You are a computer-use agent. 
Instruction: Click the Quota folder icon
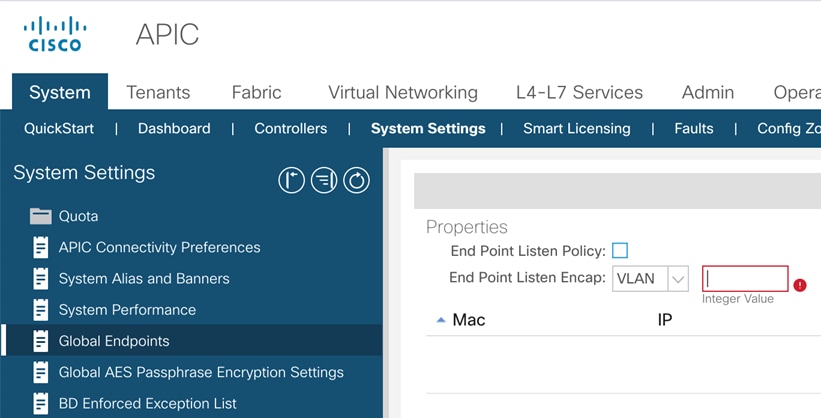pyautogui.click(x=41, y=216)
